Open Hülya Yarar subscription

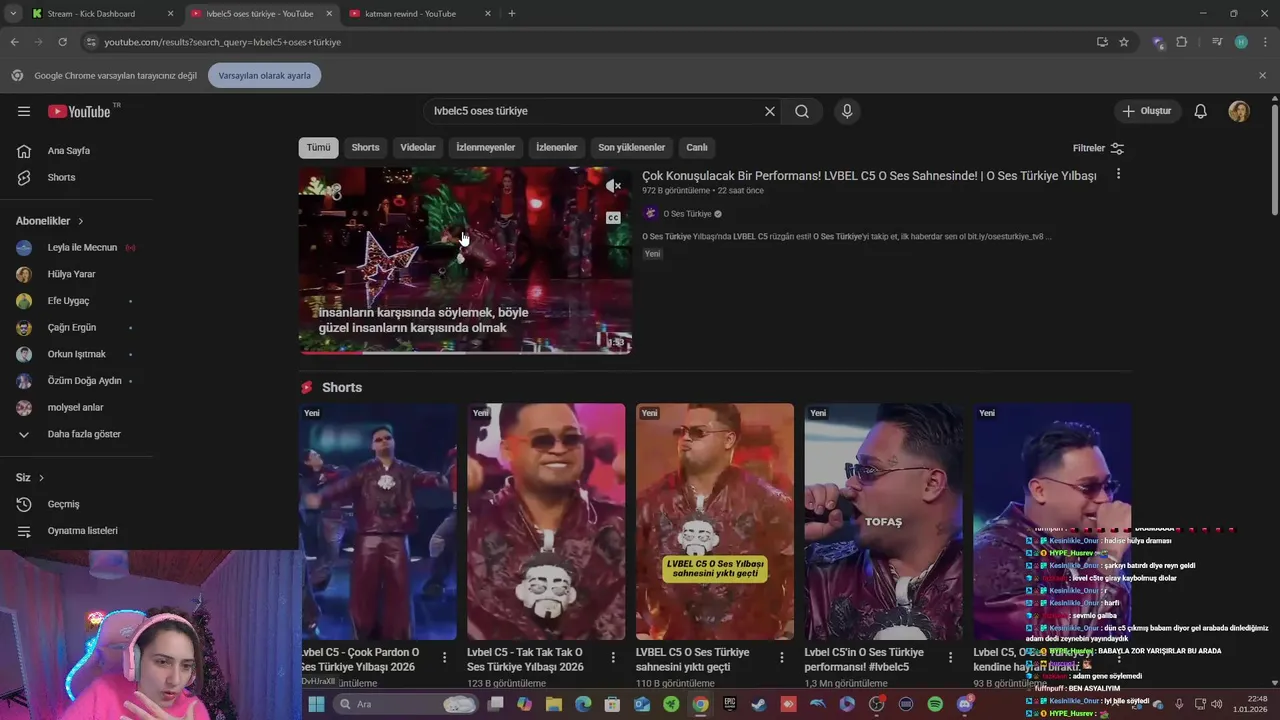(72, 274)
